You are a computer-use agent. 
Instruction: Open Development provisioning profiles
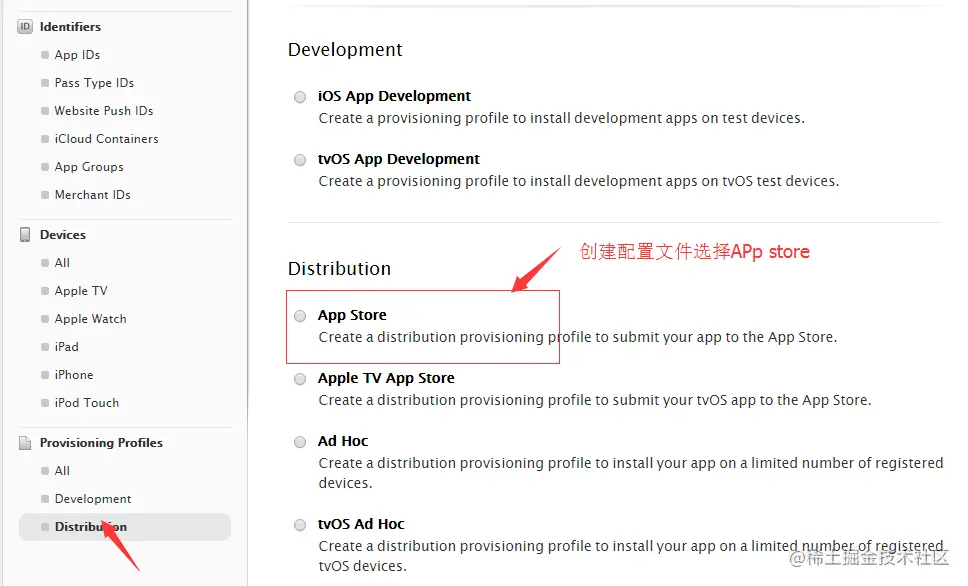[93, 499]
